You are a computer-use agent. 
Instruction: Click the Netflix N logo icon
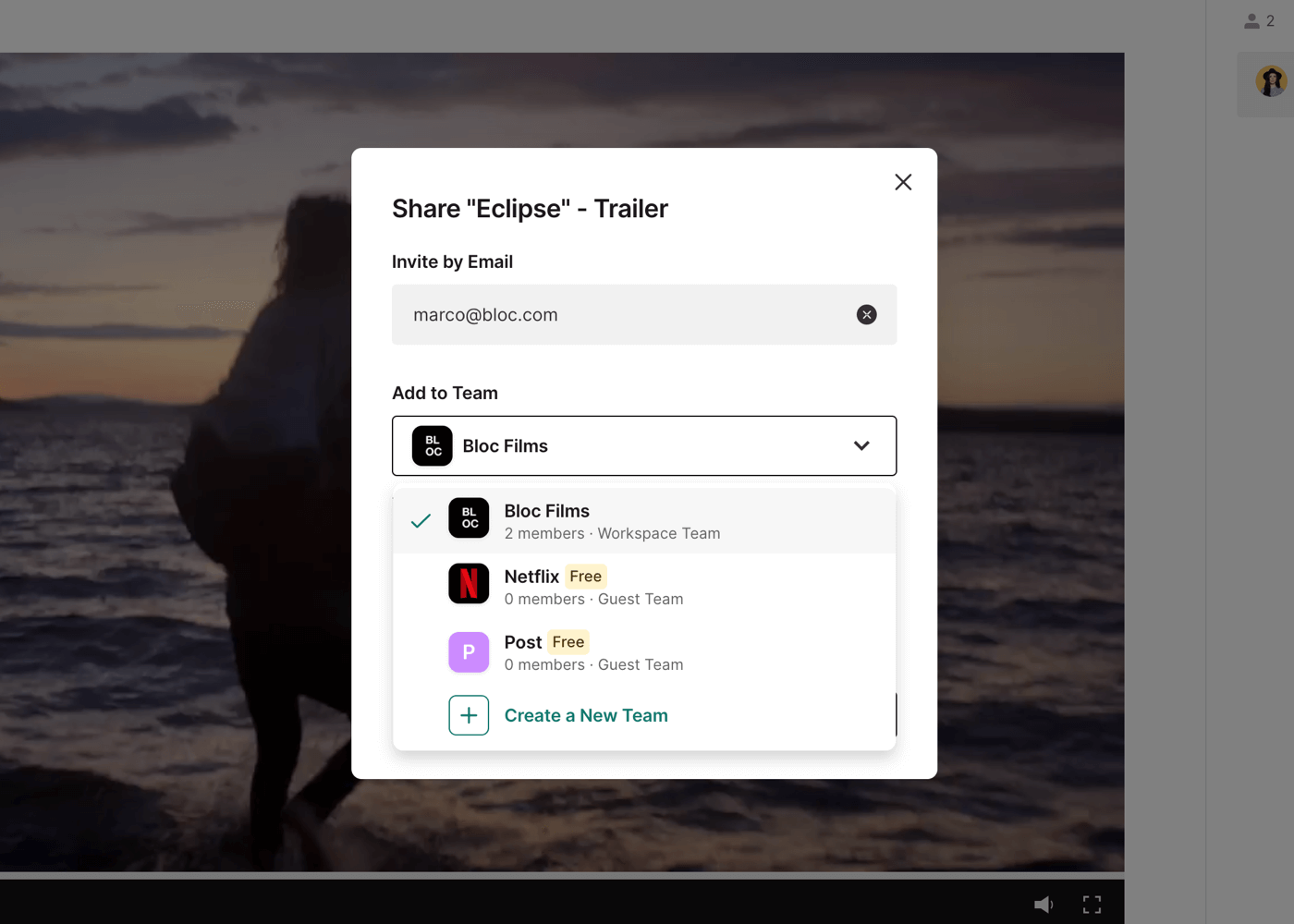click(469, 584)
